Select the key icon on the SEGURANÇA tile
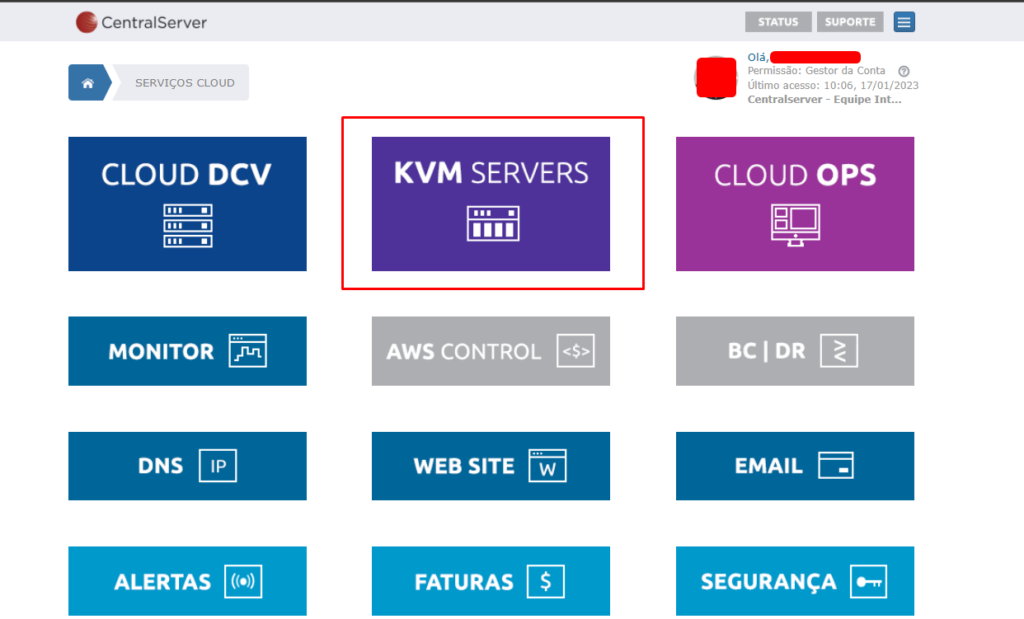The height and width of the screenshot is (619, 1024). (x=868, y=581)
